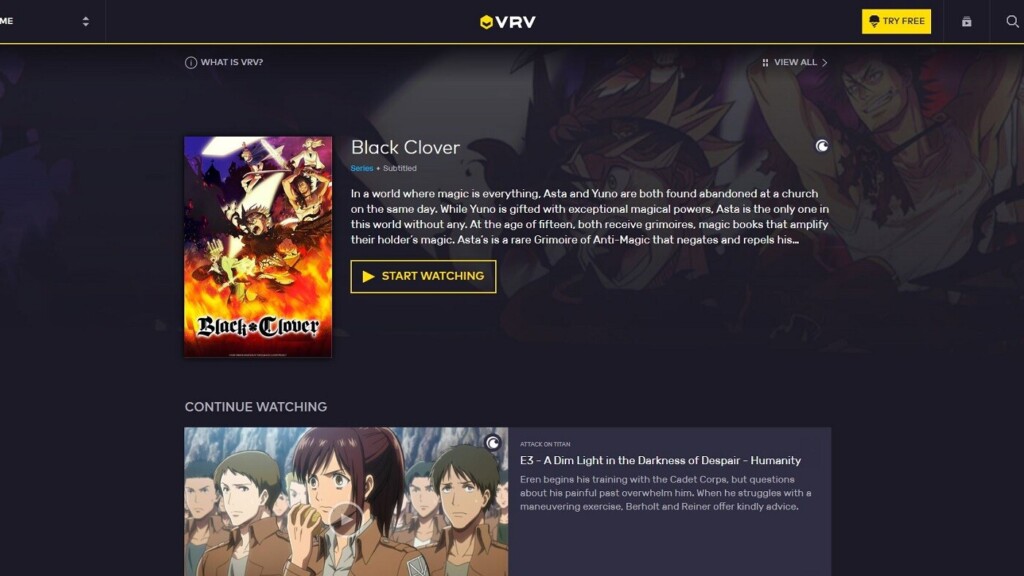Click the Black Clover poster image

coord(258,247)
